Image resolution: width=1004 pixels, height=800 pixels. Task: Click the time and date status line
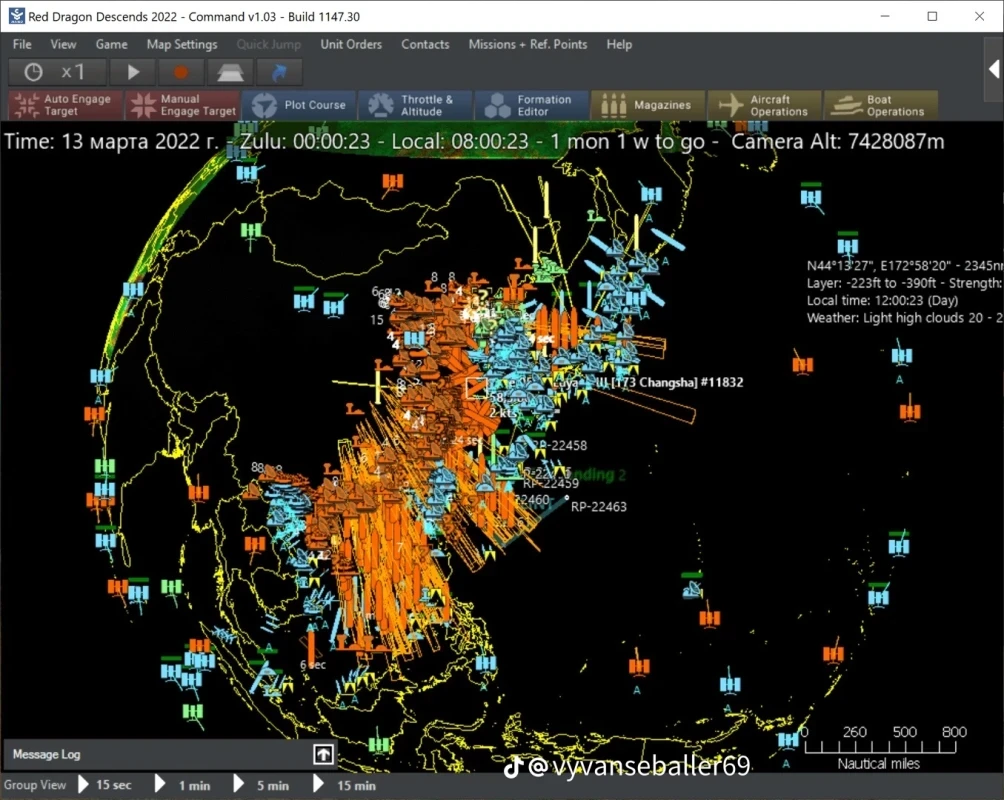[x=474, y=142]
